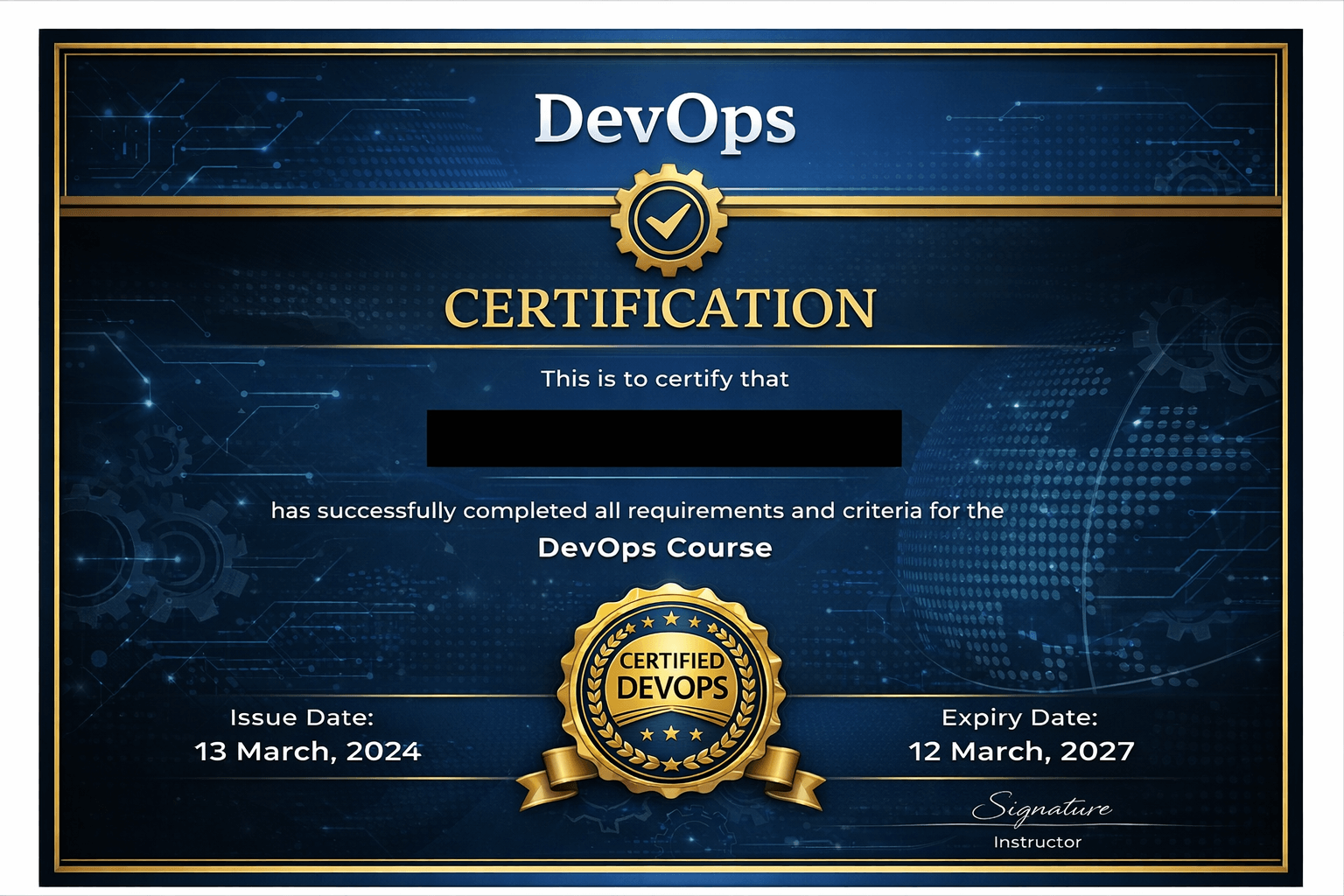This screenshot has height=896, width=1344.
Task: Click the Instructor label
Action: (x=1038, y=841)
